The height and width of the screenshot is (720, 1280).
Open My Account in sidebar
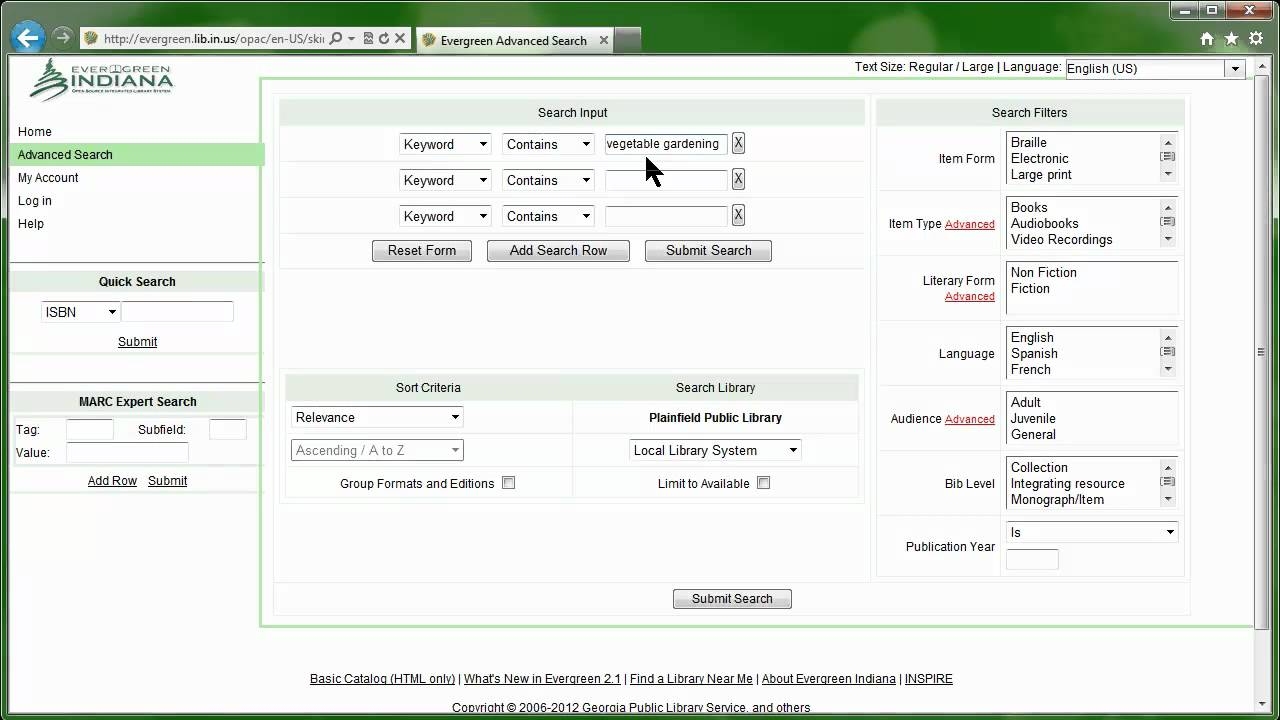coord(48,177)
